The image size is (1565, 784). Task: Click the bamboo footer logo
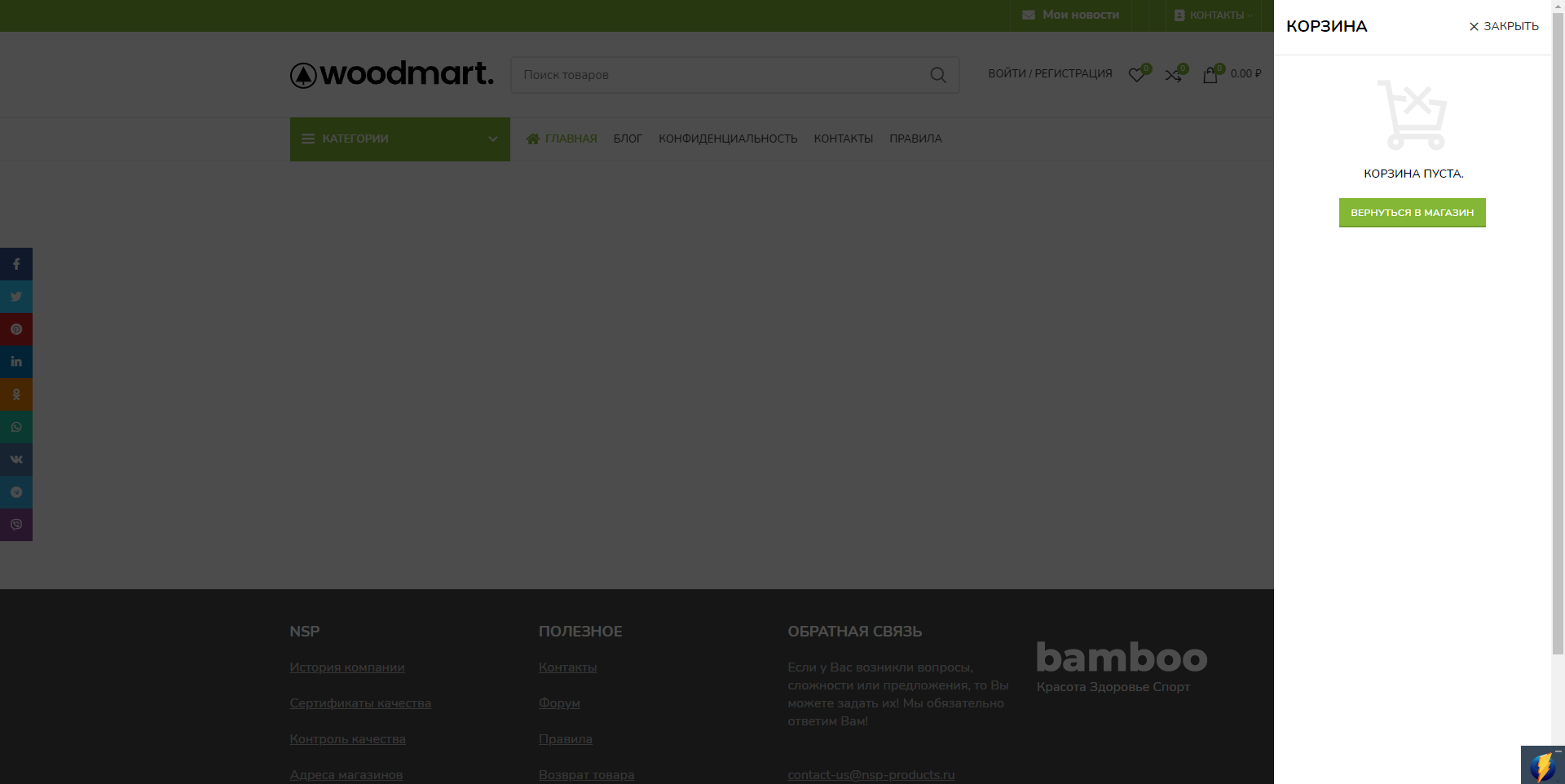(x=1122, y=657)
